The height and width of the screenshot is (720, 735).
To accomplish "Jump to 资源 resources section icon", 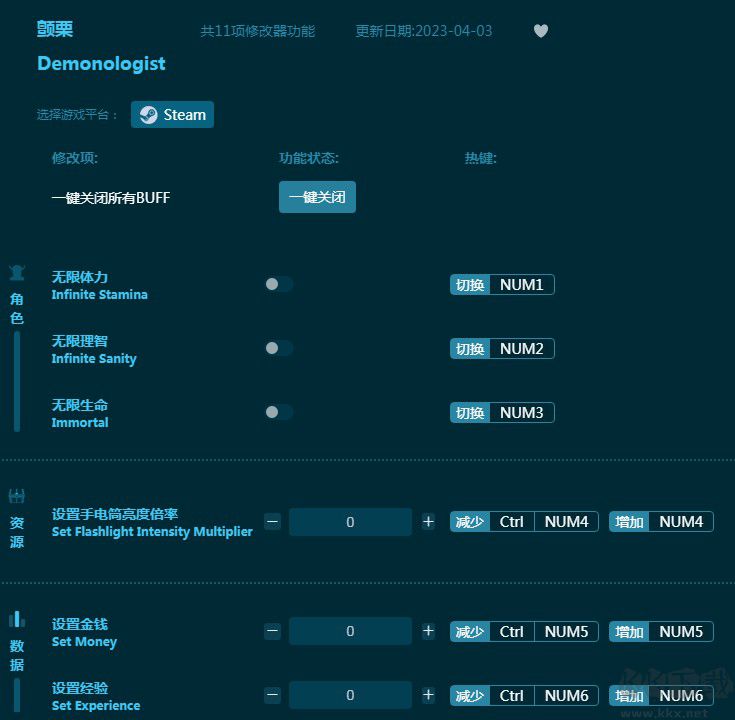I will coord(17,497).
